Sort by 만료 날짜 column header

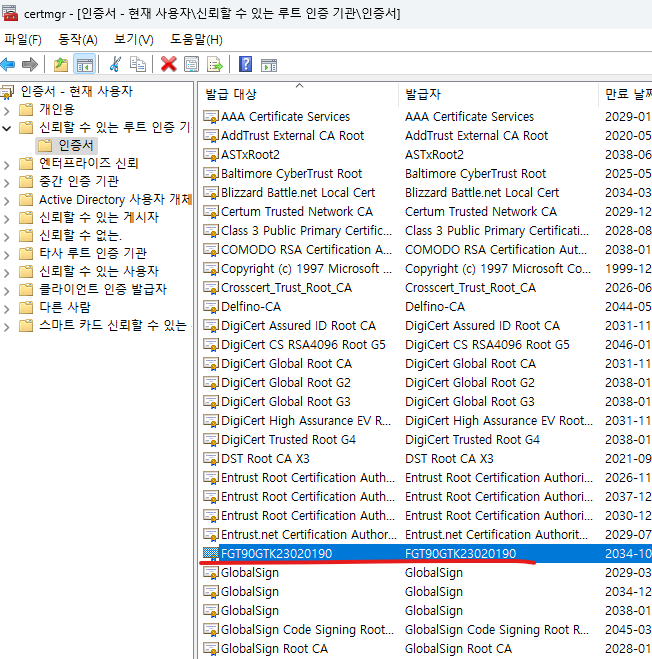coord(626,94)
